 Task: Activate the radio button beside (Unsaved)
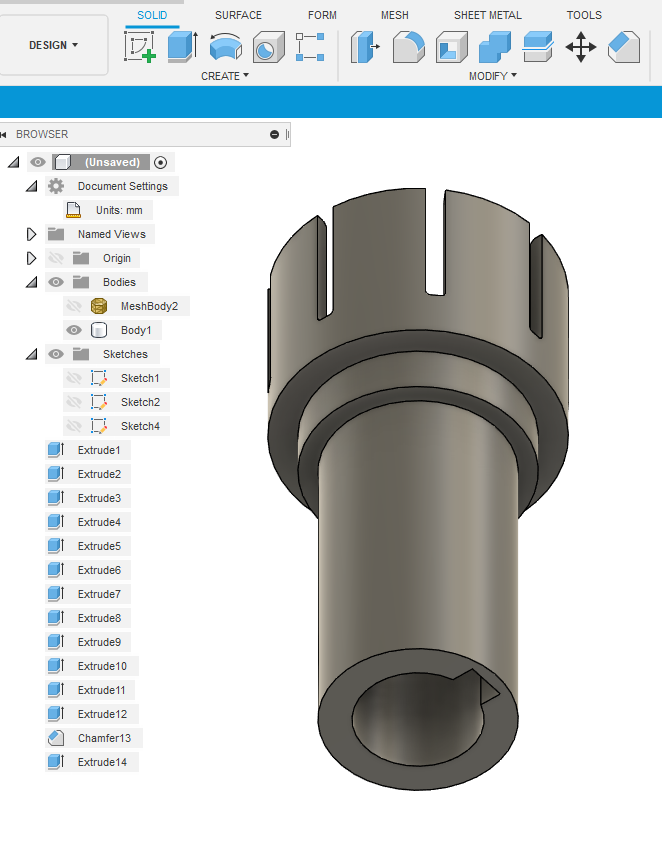160,162
